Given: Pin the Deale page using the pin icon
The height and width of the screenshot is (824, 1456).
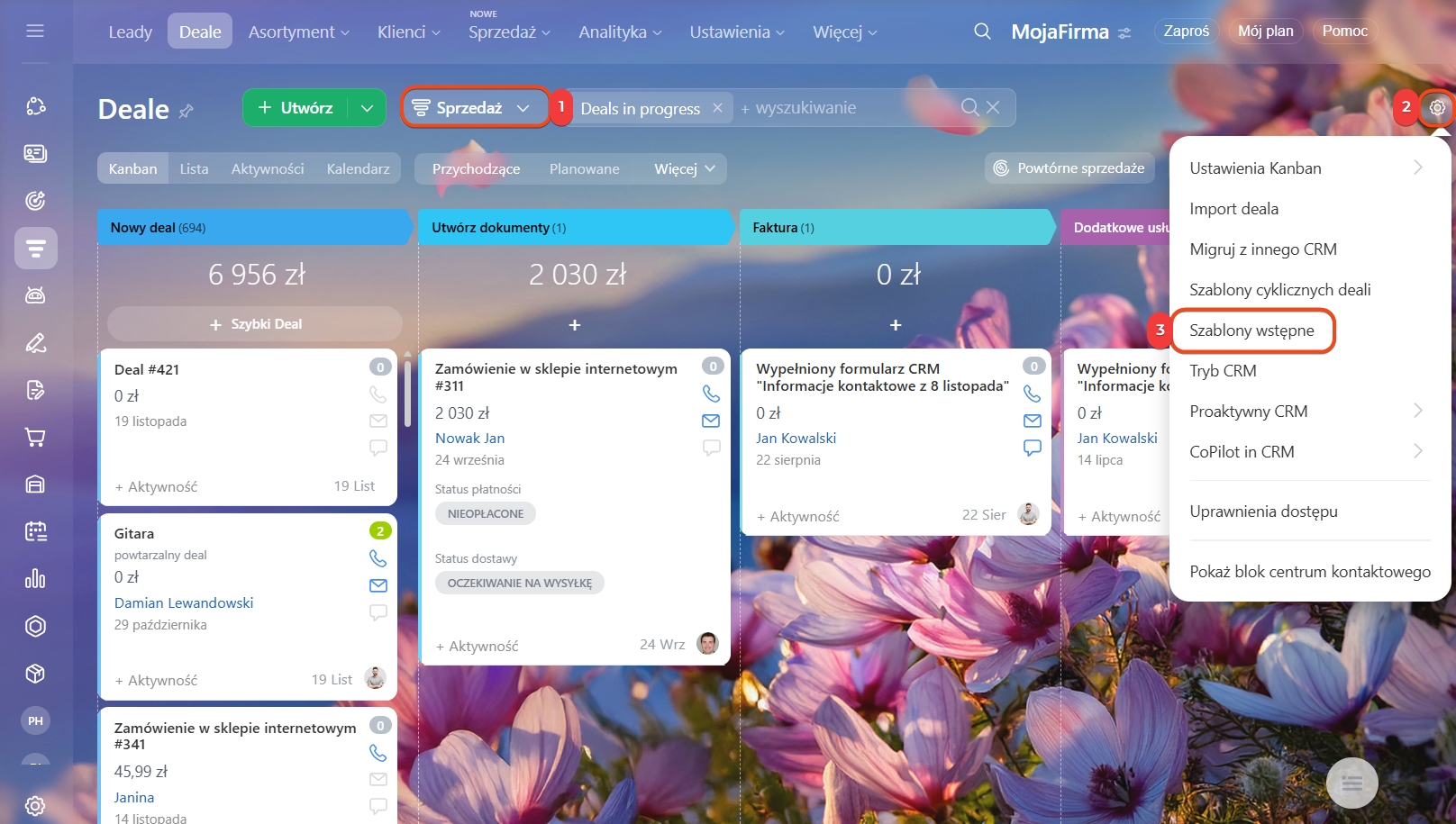Looking at the screenshot, I should point(187,112).
